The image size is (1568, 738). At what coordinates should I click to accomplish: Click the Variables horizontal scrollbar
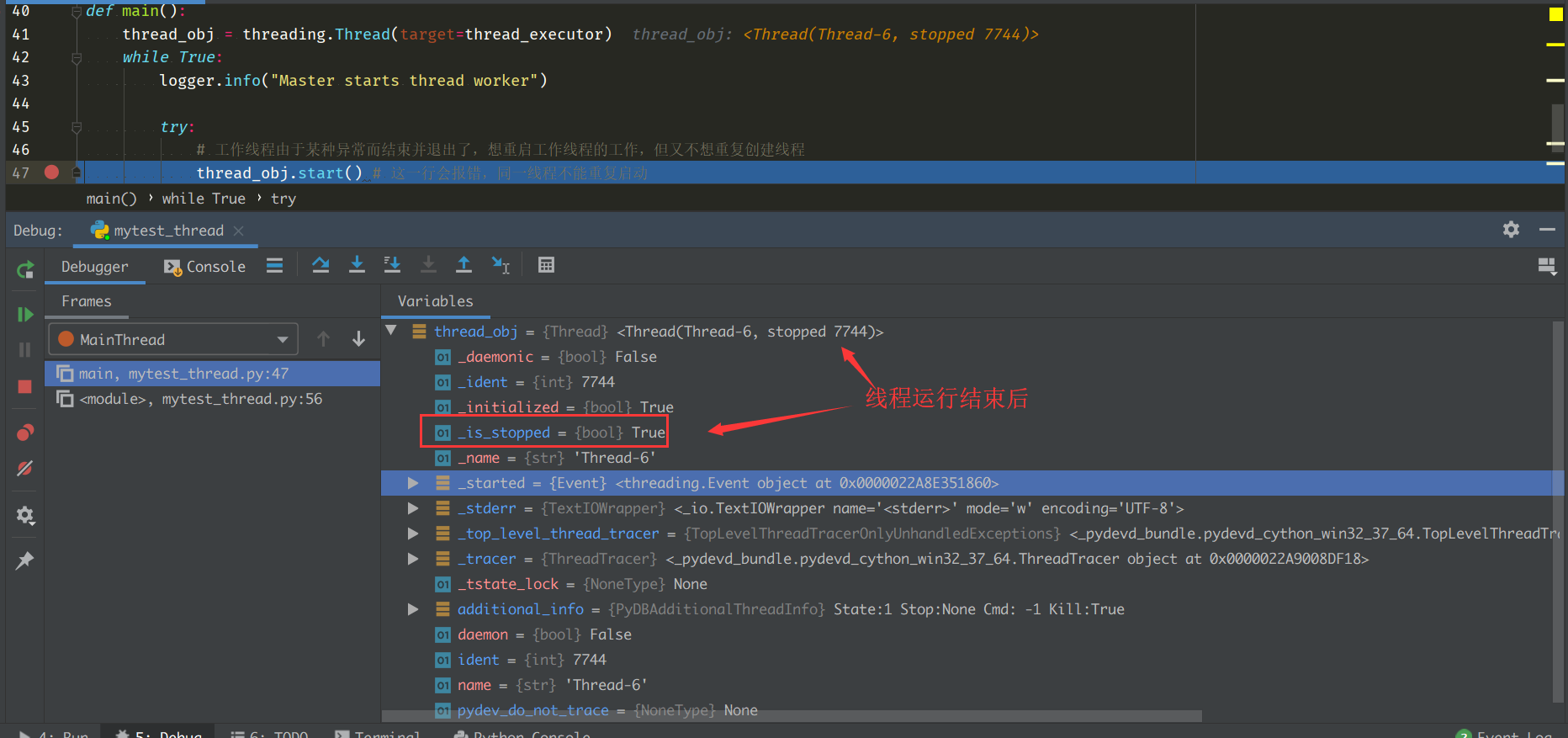point(792,716)
